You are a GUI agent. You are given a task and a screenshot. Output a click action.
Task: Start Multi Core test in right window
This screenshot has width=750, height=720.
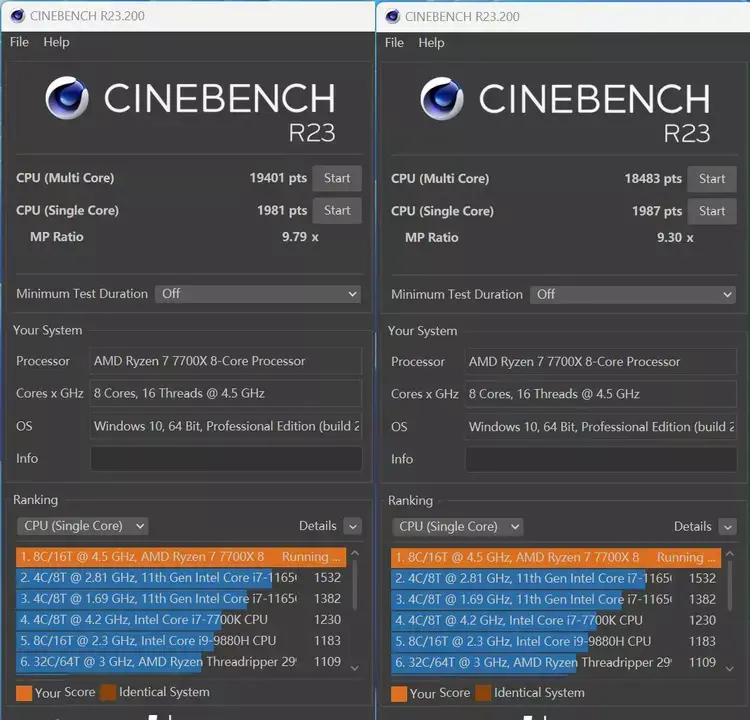click(x=712, y=179)
